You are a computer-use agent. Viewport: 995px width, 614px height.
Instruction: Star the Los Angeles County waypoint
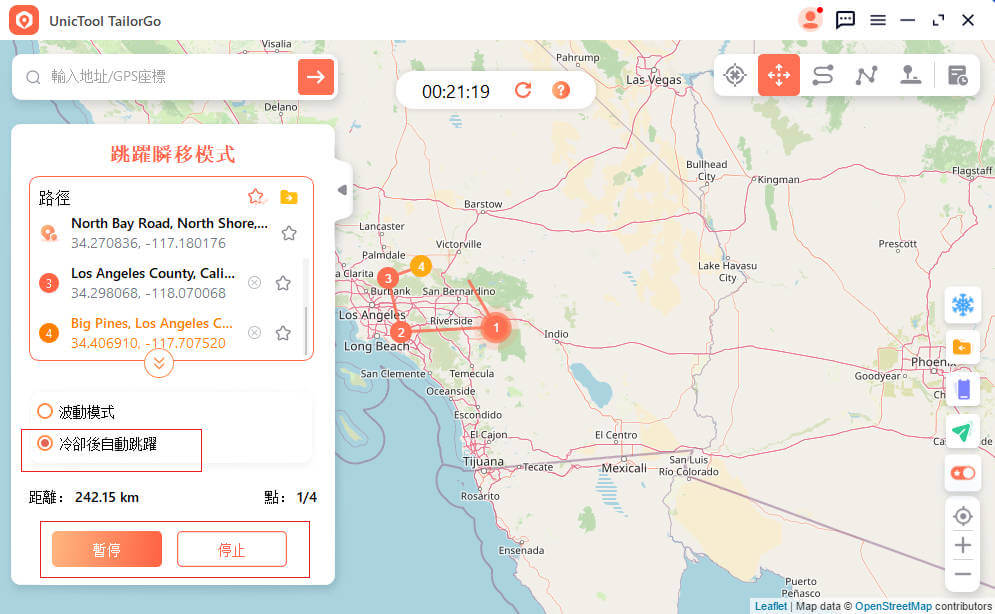click(283, 283)
